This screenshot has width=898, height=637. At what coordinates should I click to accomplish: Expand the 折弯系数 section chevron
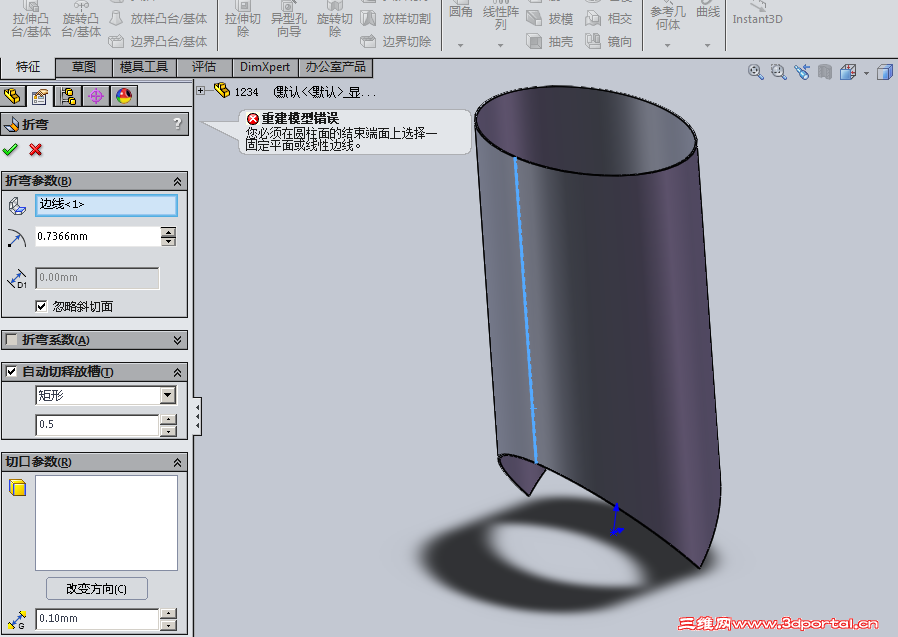(178, 340)
